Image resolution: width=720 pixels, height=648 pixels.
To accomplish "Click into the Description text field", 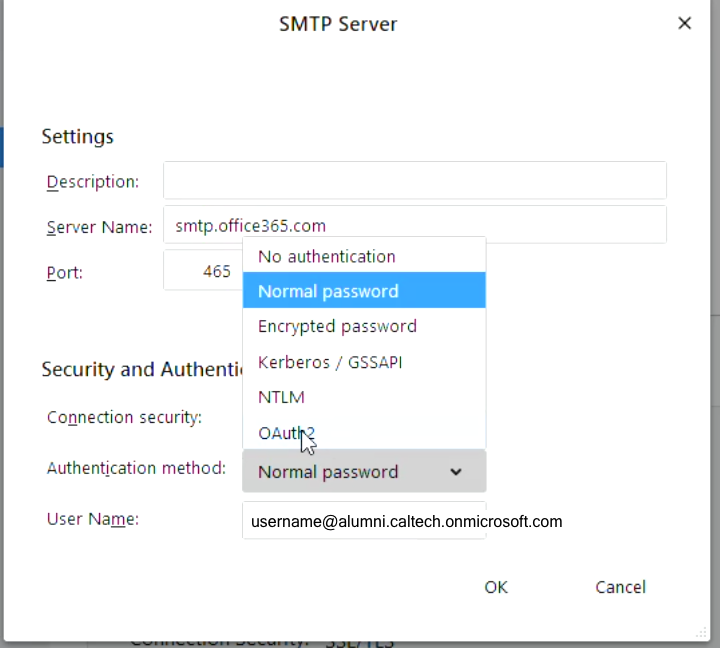I will point(414,181).
